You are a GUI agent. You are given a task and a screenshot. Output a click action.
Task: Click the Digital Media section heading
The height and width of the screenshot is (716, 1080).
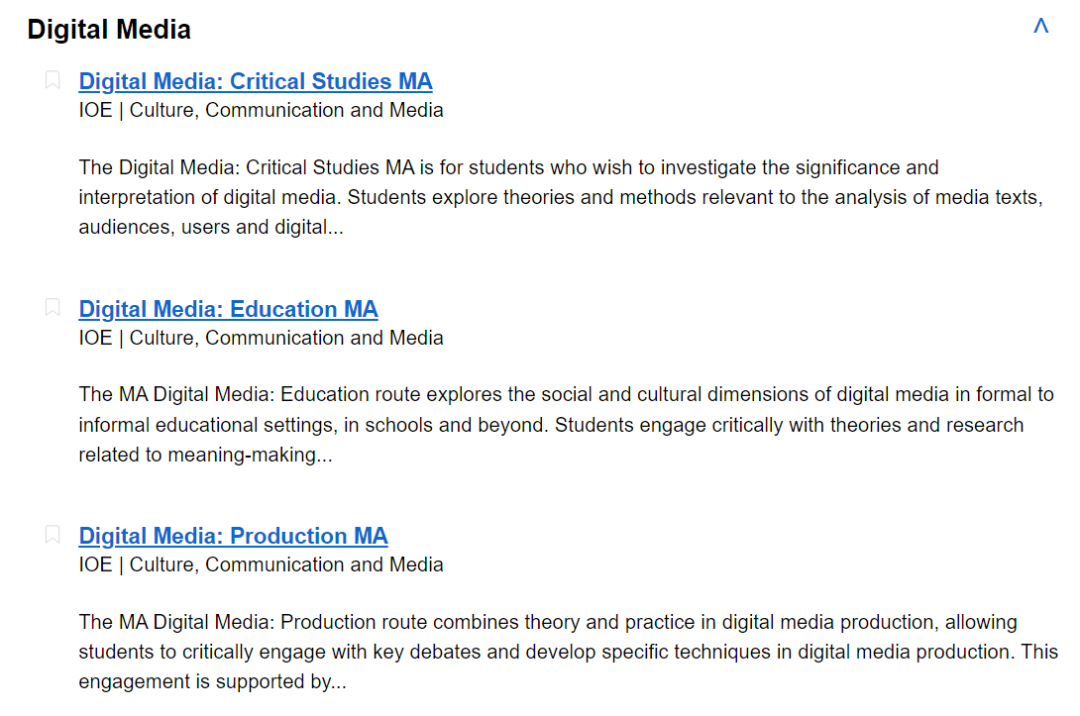tap(109, 30)
